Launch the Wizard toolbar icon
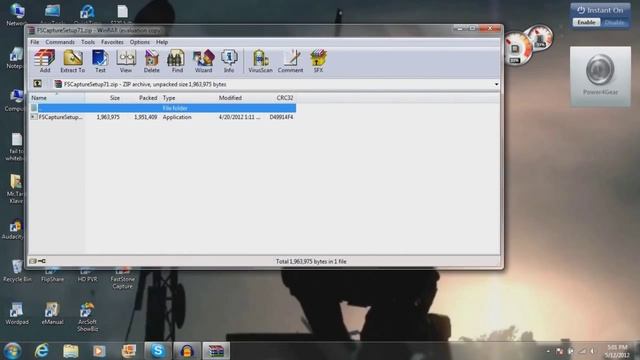This screenshot has width=640, height=360. pos(203,61)
